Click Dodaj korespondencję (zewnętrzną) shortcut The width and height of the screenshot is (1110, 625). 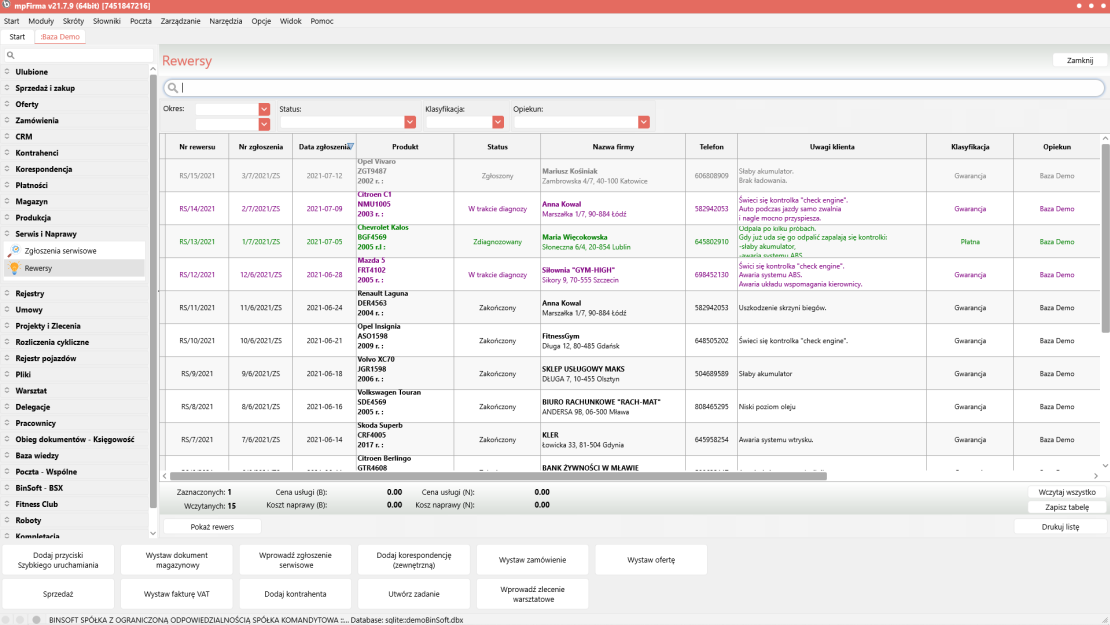coord(414,560)
